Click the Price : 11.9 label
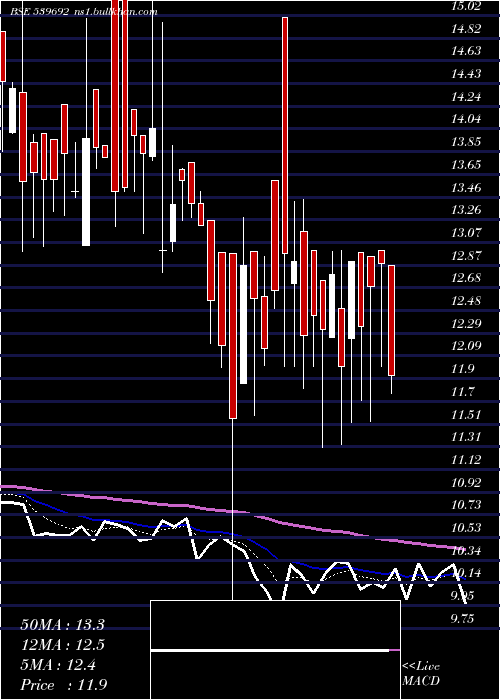The height and width of the screenshot is (700, 500). pos(64,685)
